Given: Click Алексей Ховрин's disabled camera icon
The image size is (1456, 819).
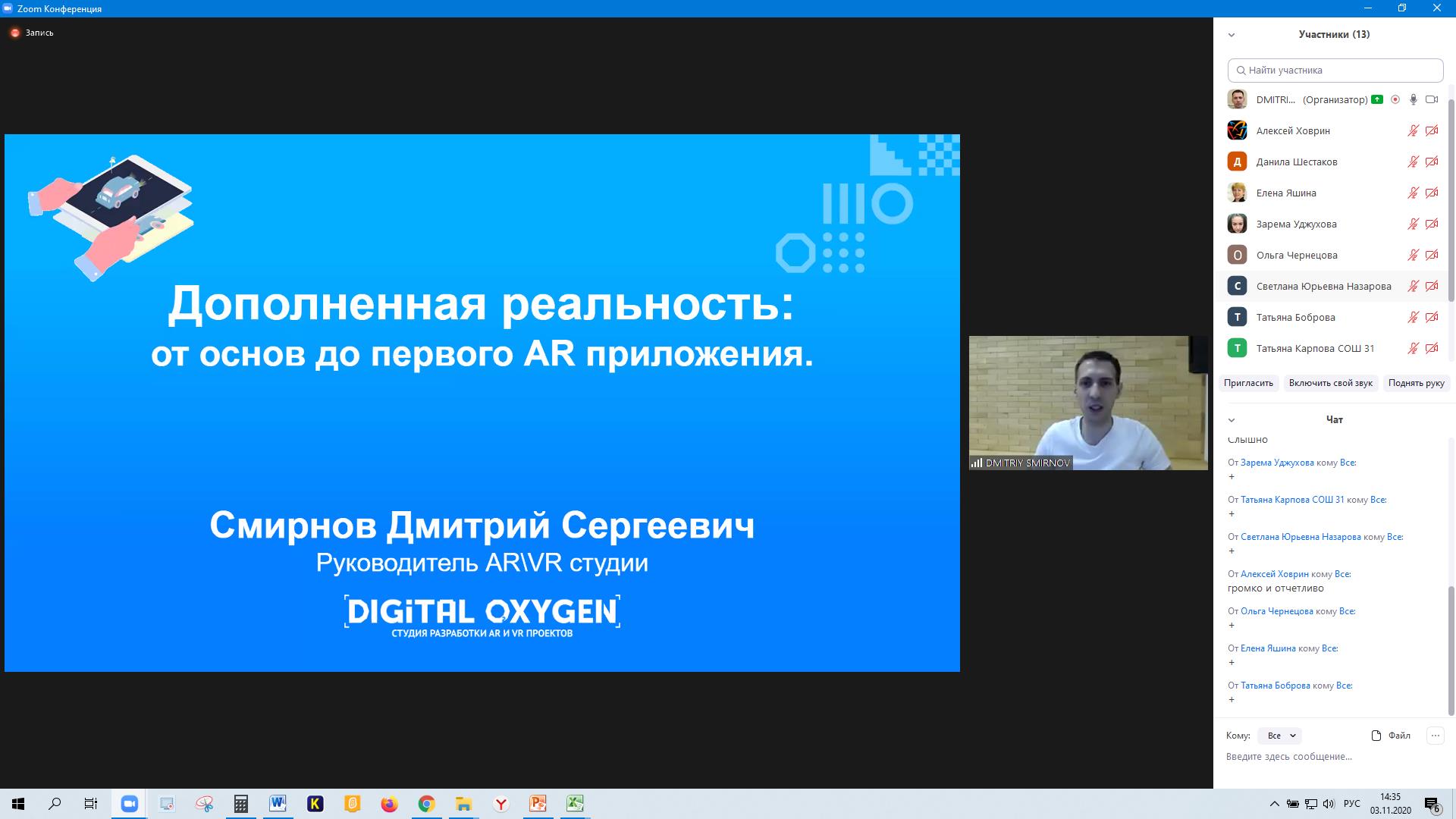Looking at the screenshot, I should (1432, 130).
